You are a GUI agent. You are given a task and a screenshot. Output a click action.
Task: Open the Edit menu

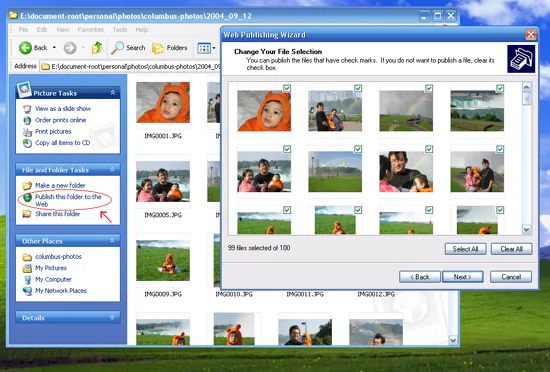42,30
